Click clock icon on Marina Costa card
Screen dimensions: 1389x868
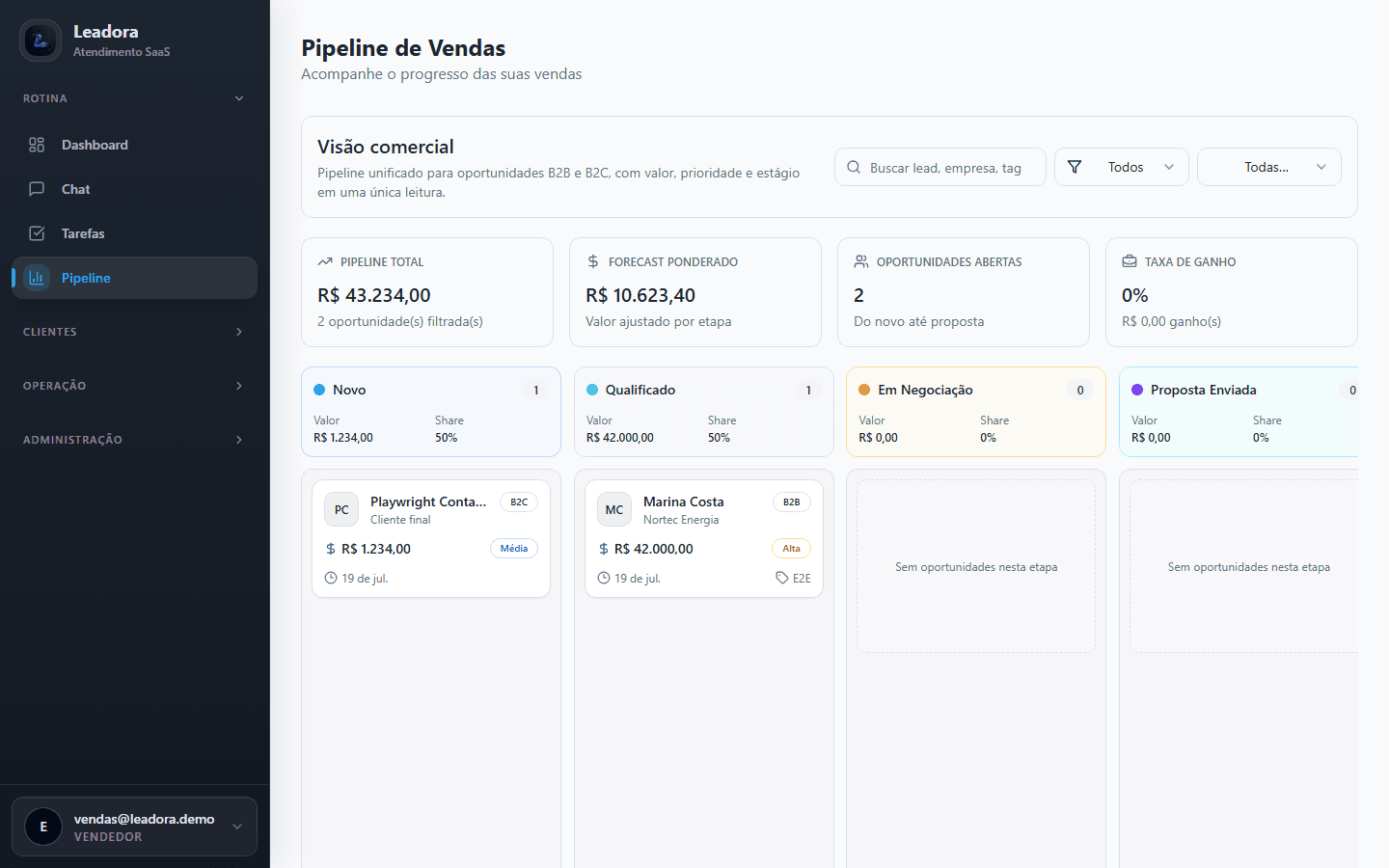[x=604, y=578]
